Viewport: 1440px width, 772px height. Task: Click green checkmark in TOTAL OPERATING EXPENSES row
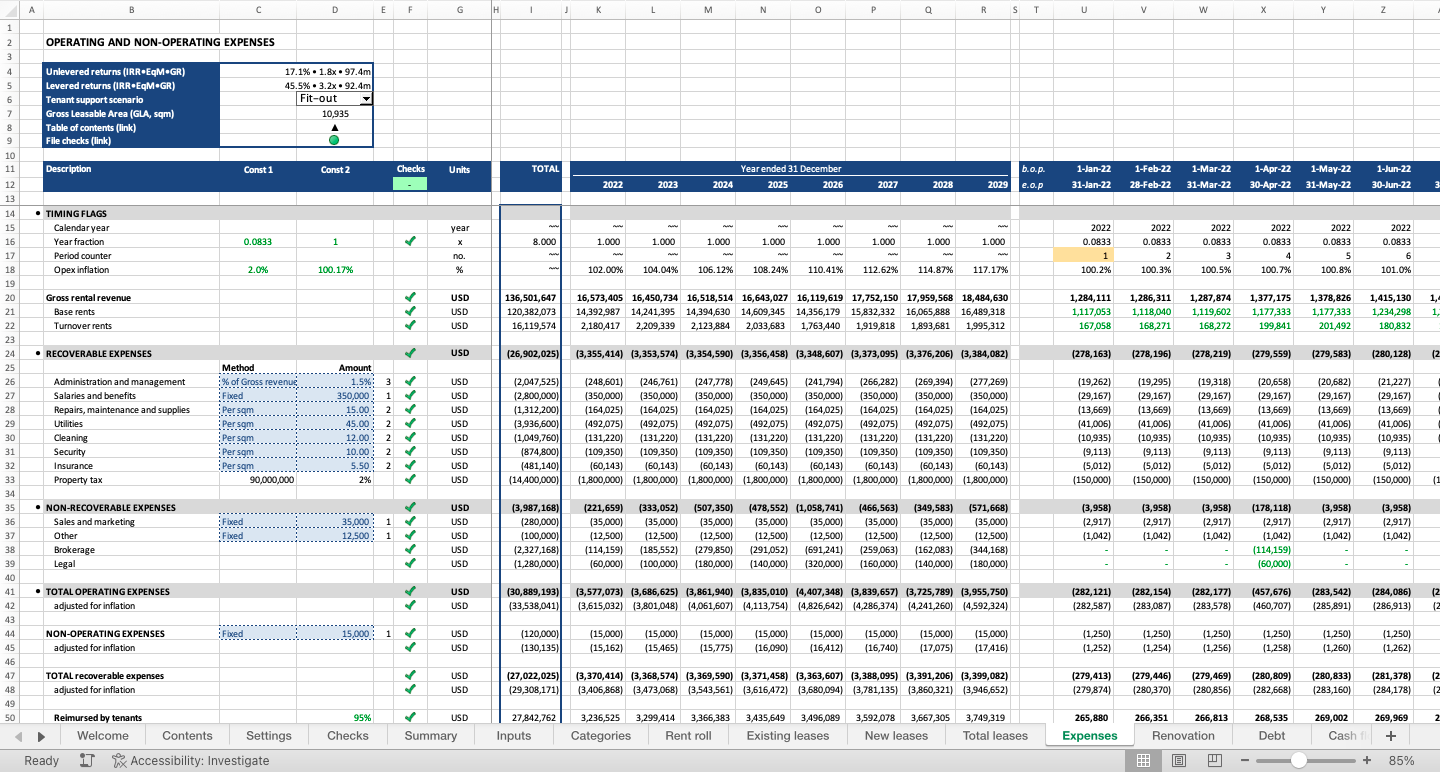tap(410, 592)
